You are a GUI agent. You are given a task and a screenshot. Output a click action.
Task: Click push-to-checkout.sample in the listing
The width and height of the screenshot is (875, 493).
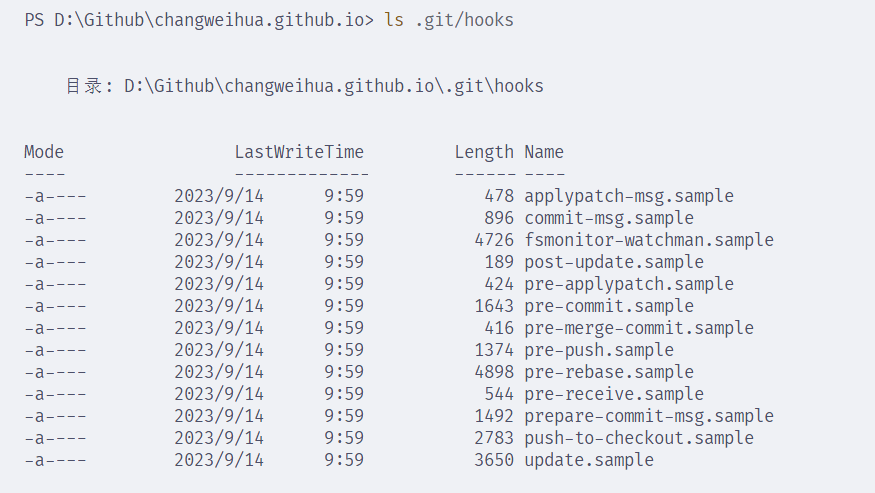tap(638, 438)
